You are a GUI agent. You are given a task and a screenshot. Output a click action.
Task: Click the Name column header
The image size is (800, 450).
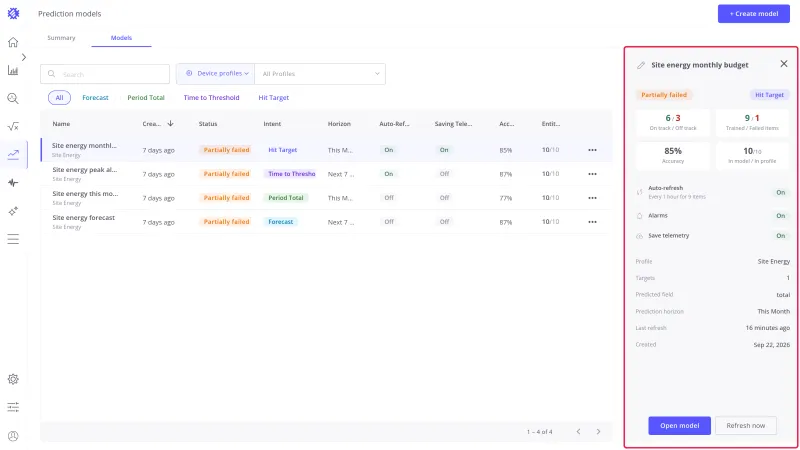click(61, 124)
